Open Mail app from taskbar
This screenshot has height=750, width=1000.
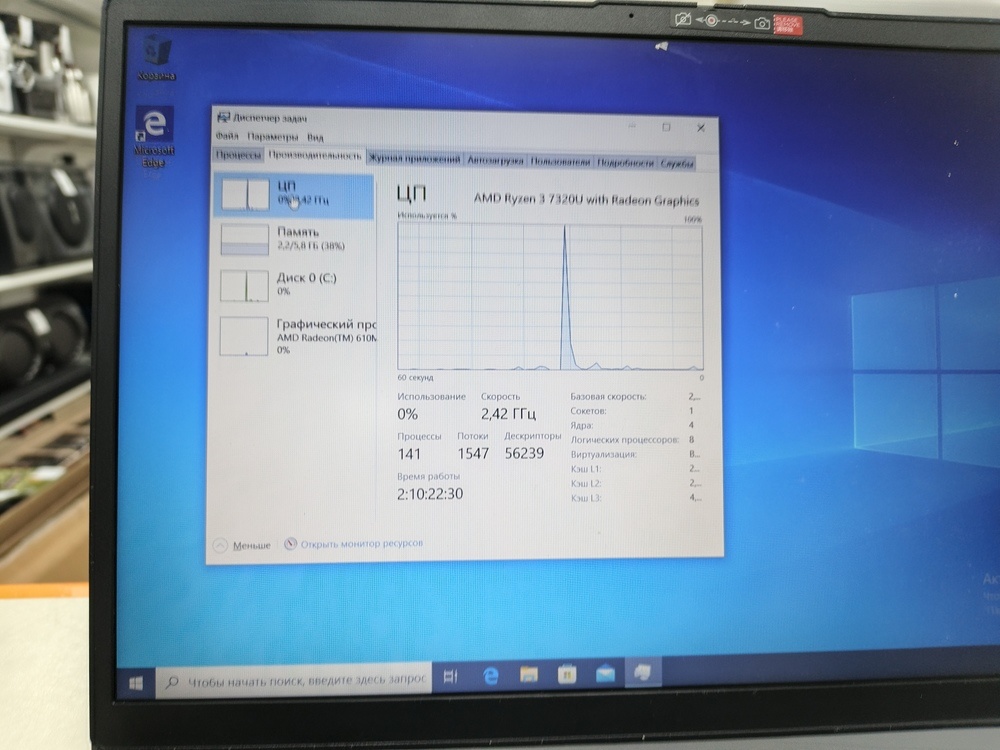click(605, 673)
